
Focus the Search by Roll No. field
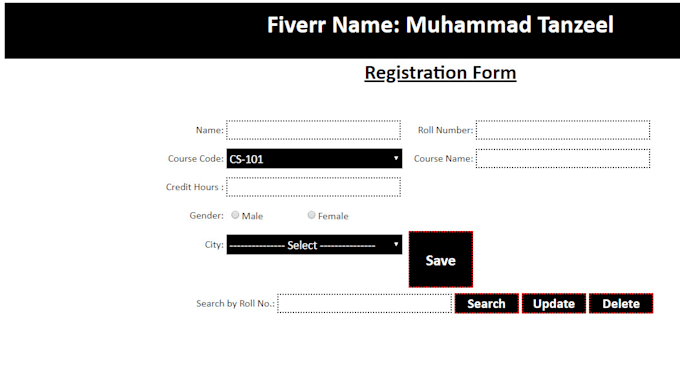[x=364, y=304]
